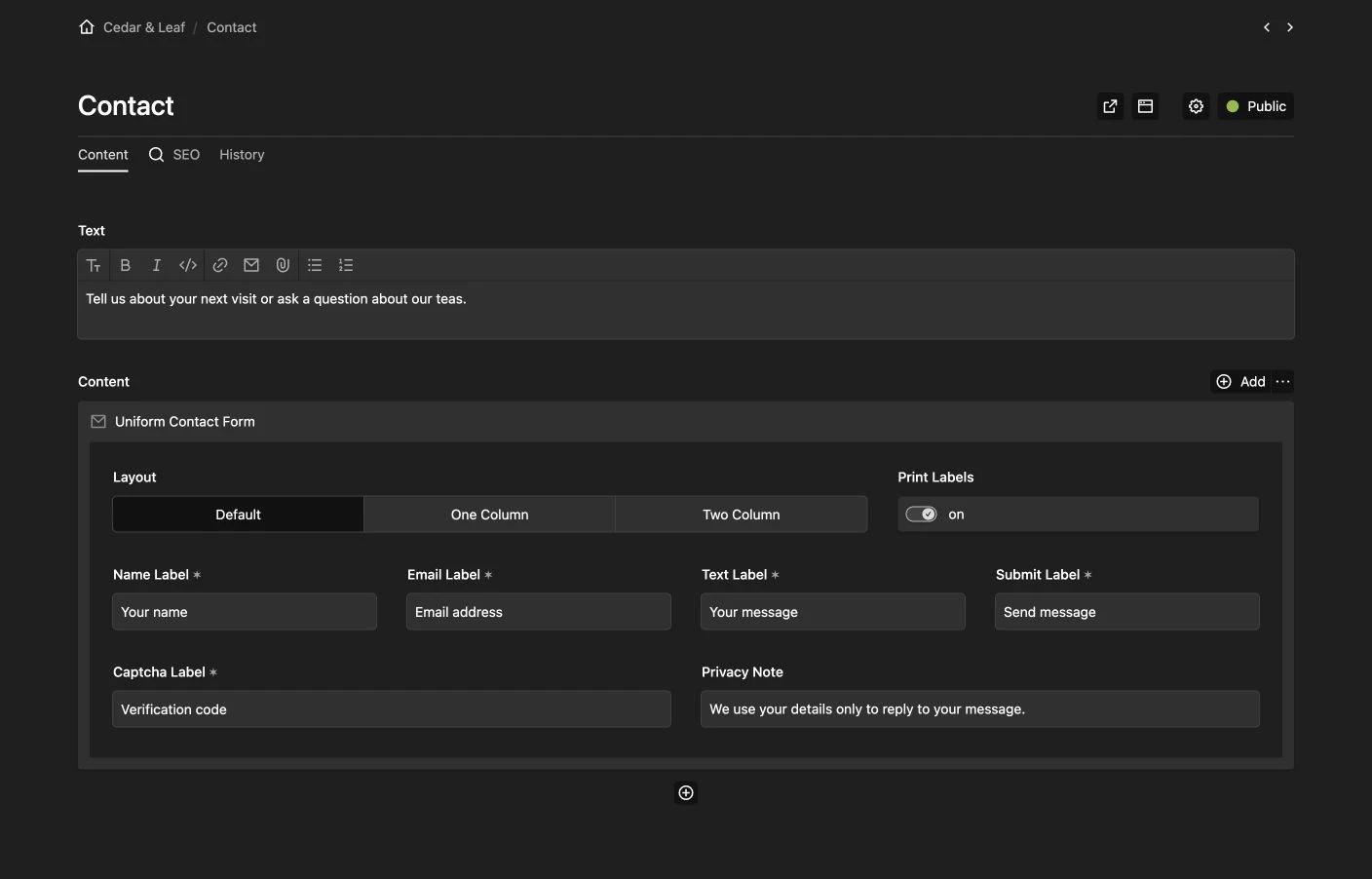Open the content options ellipsis menu

(x=1282, y=382)
